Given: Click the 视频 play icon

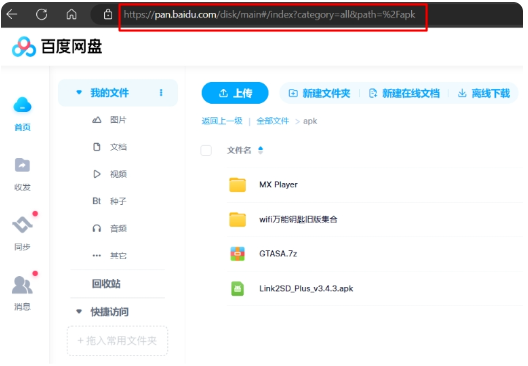Looking at the screenshot, I should (97, 174).
